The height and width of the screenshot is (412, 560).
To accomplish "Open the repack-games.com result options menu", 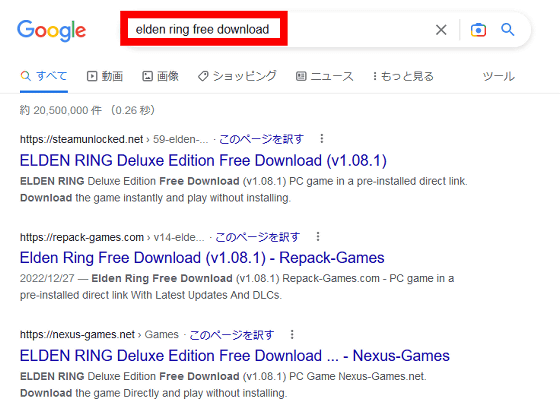I will pyautogui.click(x=318, y=237).
